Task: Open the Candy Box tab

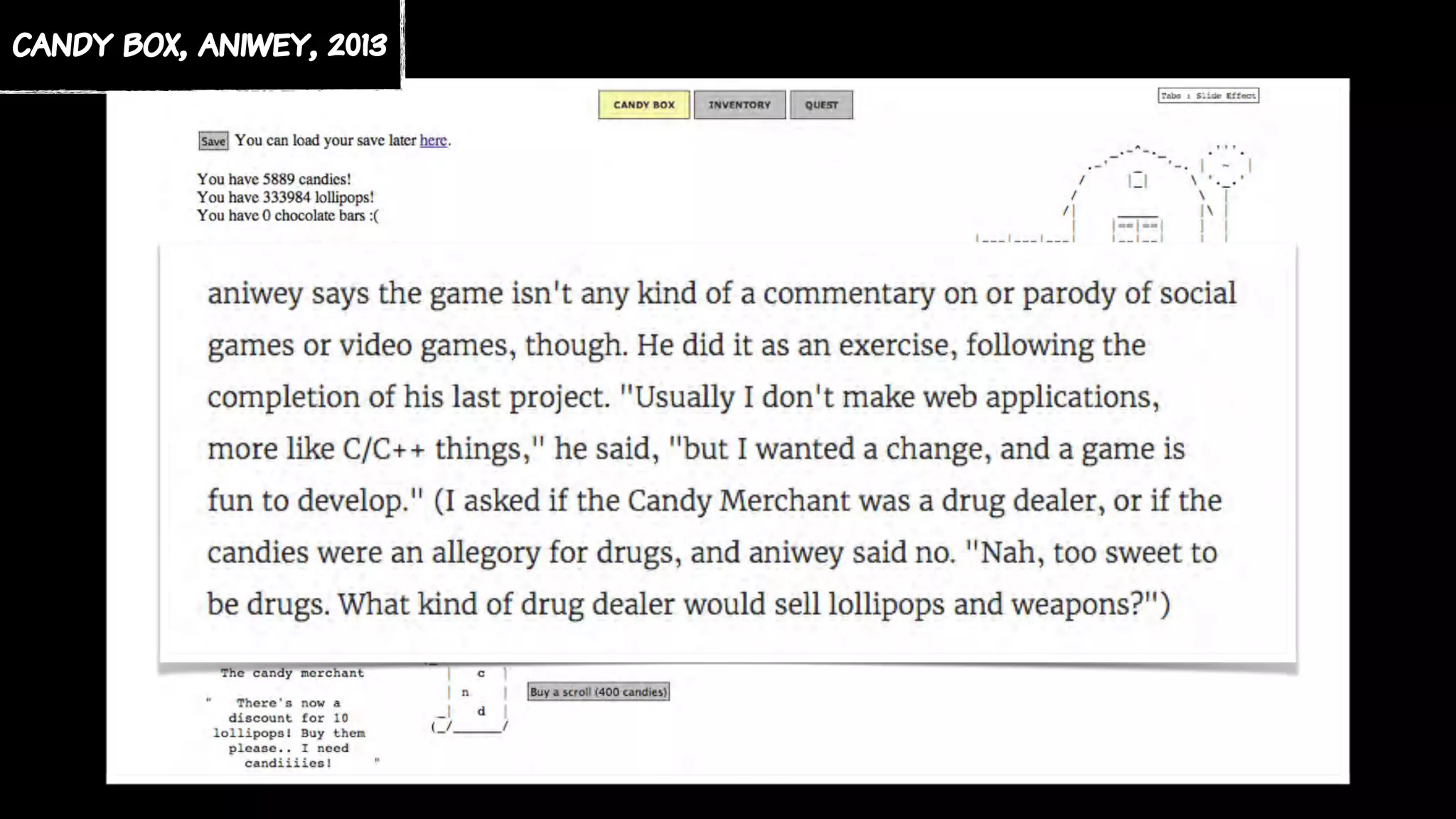Action: tap(643, 105)
